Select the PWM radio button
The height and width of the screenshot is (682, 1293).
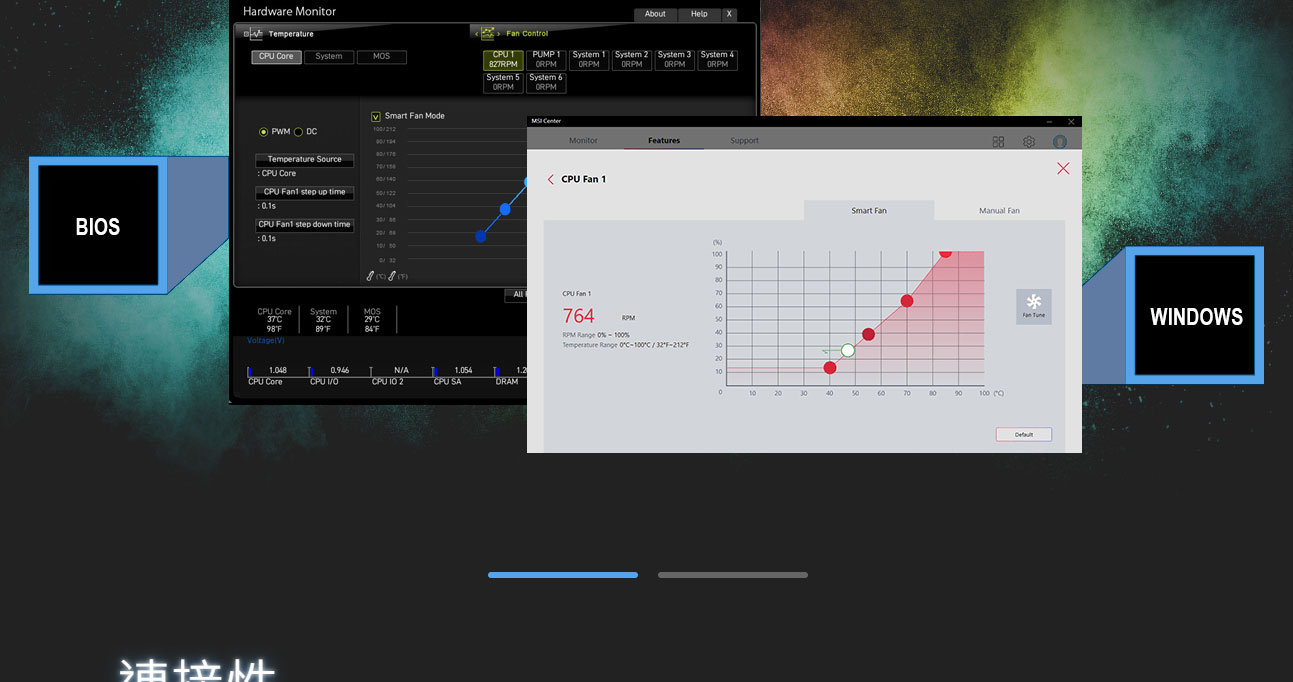point(264,132)
